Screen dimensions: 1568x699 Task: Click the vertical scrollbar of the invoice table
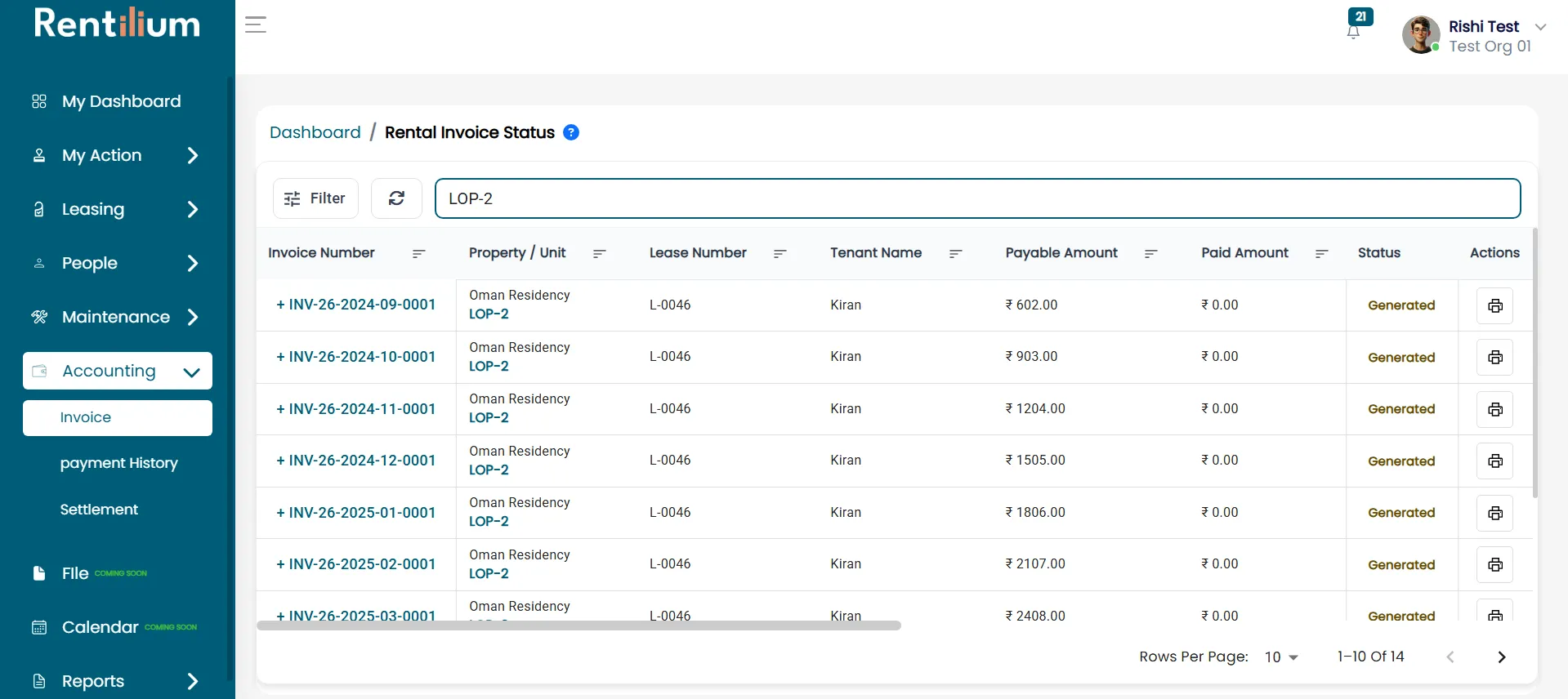(x=1535, y=363)
